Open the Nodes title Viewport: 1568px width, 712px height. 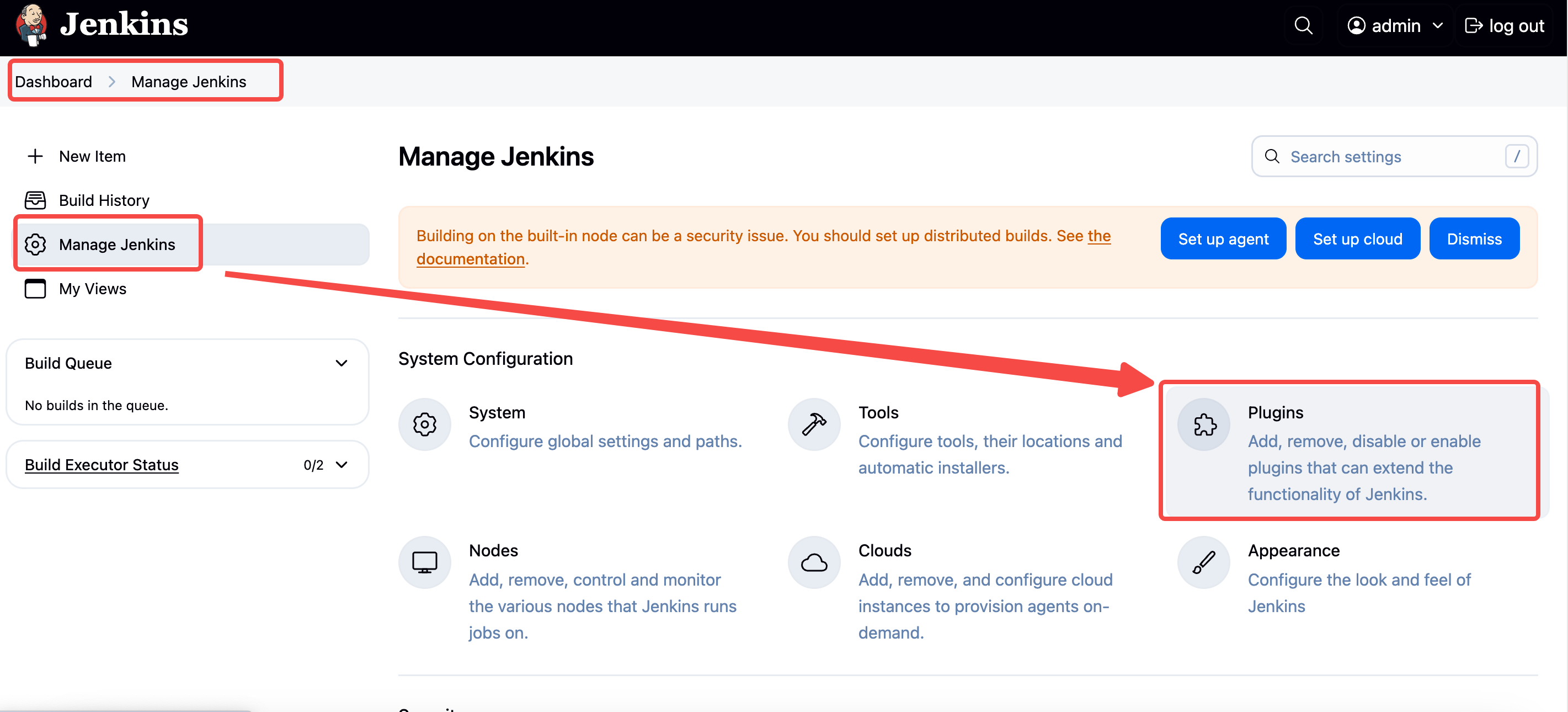point(493,551)
